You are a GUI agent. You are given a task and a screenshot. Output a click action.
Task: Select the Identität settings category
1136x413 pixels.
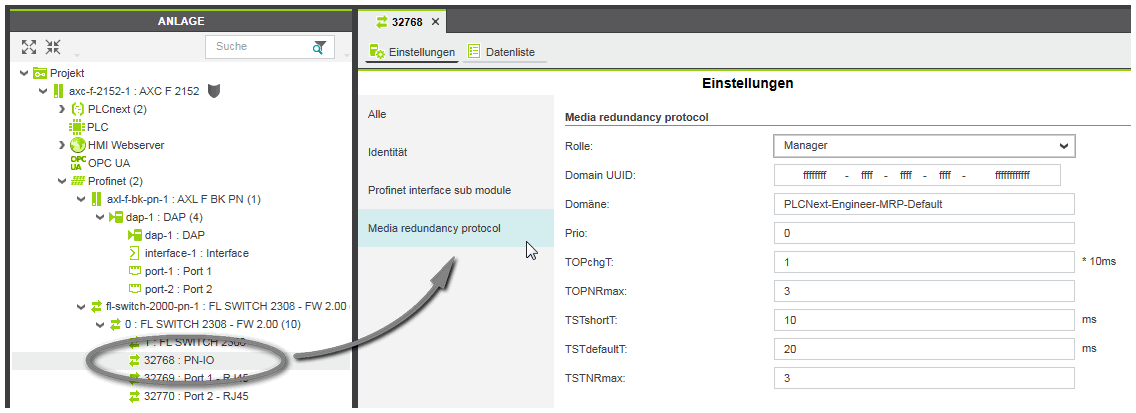(x=388, y=152)
